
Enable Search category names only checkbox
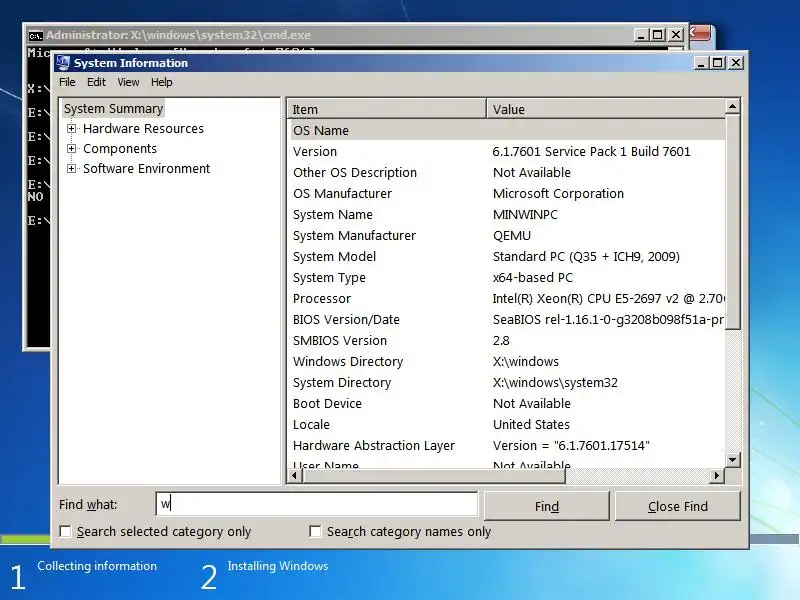point(315,532)
